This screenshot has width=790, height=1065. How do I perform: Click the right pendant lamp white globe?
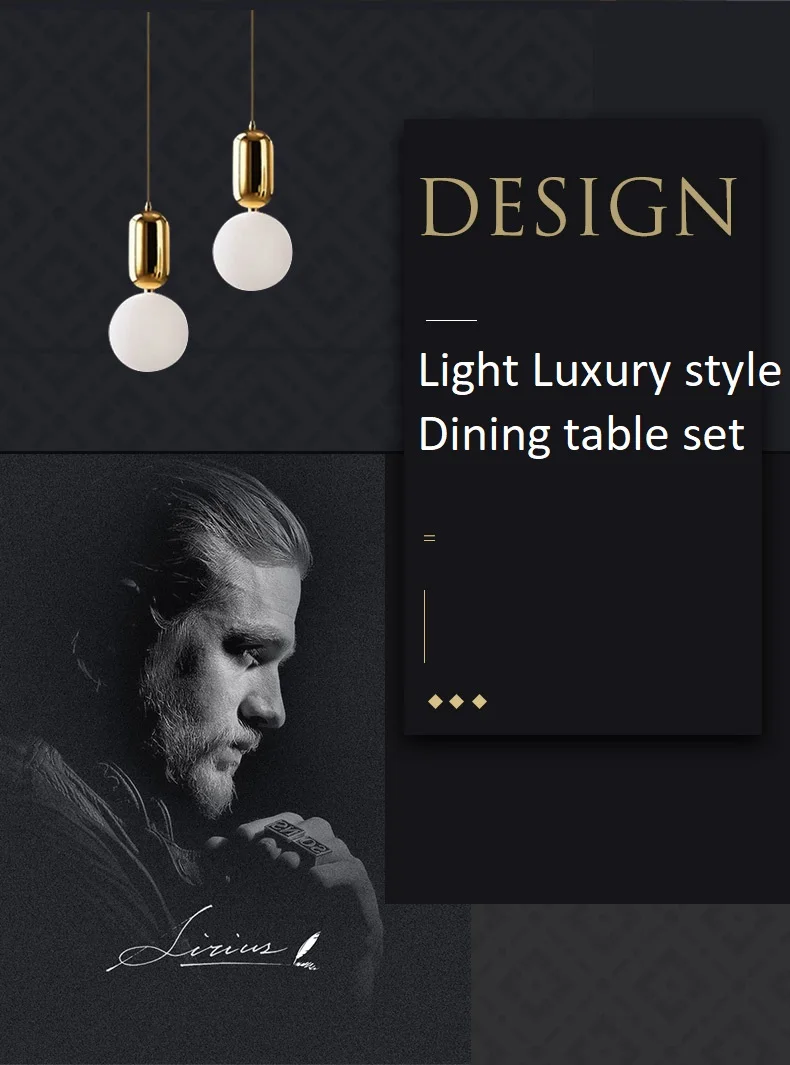click(252, 251)
